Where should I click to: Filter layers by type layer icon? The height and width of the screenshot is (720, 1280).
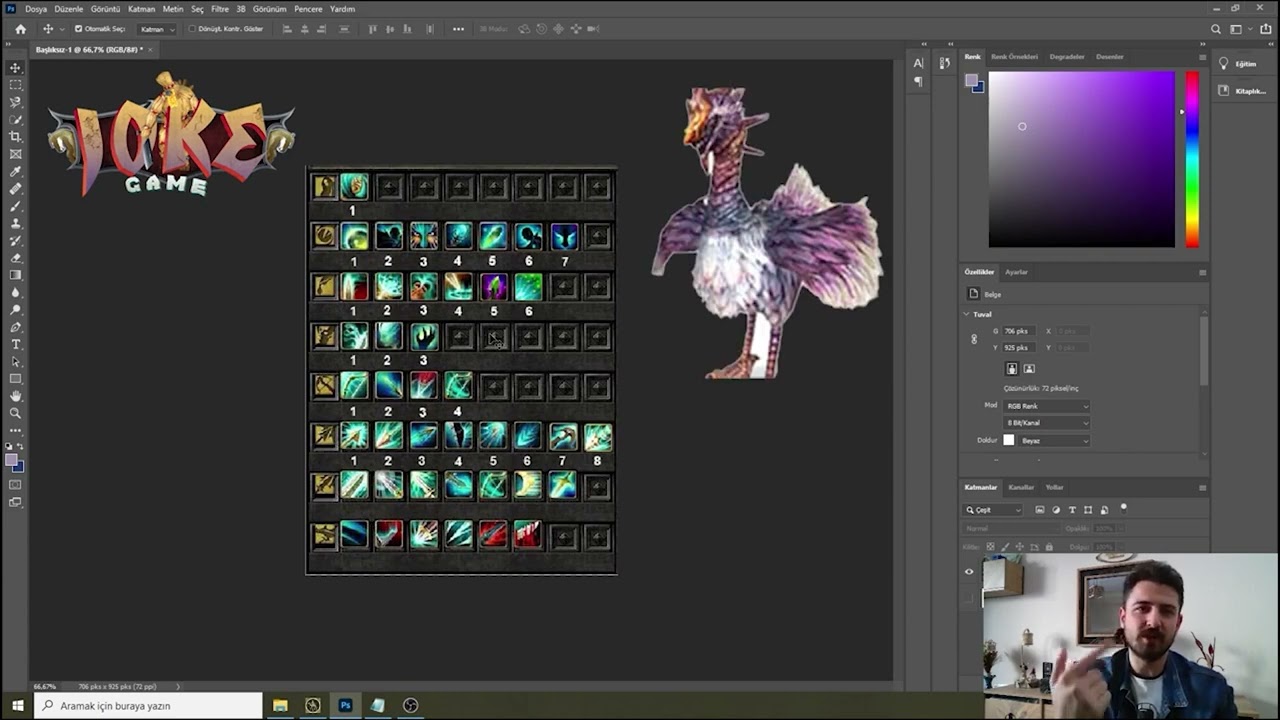click(x=1072, y=510)
